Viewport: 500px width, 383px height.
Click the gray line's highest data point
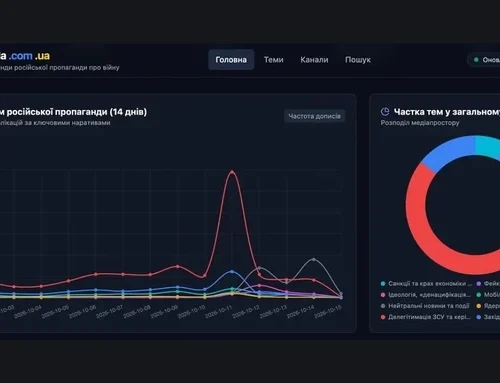[x=314, y=259]
